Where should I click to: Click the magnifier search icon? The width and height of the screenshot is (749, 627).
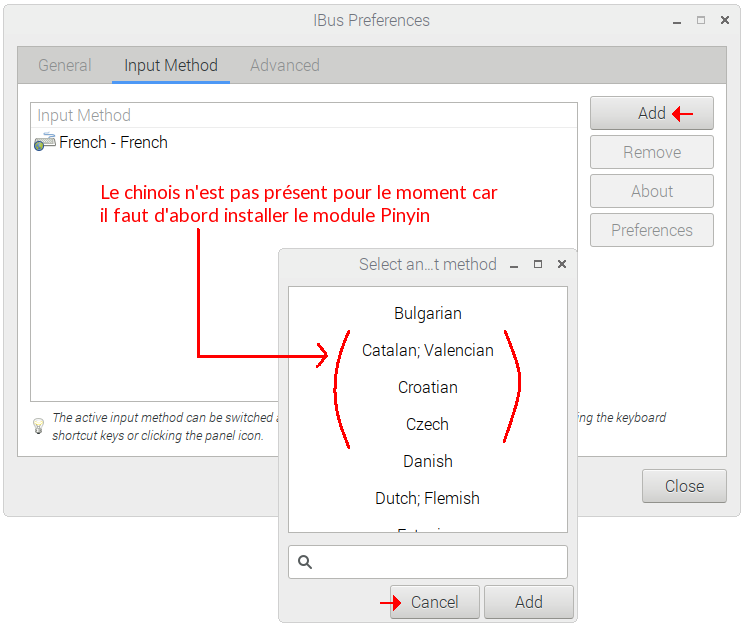coord(305,562)
